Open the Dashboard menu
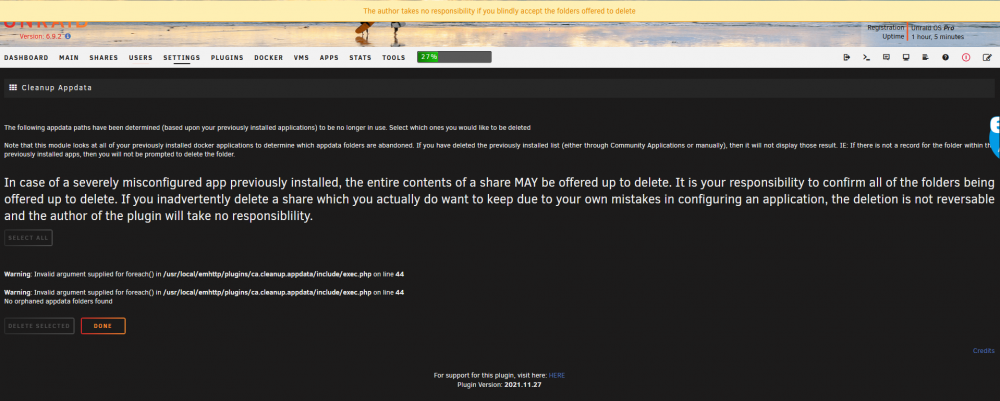Image resolution: width=1000 pixels, height=401 pixels. [26, 57]
